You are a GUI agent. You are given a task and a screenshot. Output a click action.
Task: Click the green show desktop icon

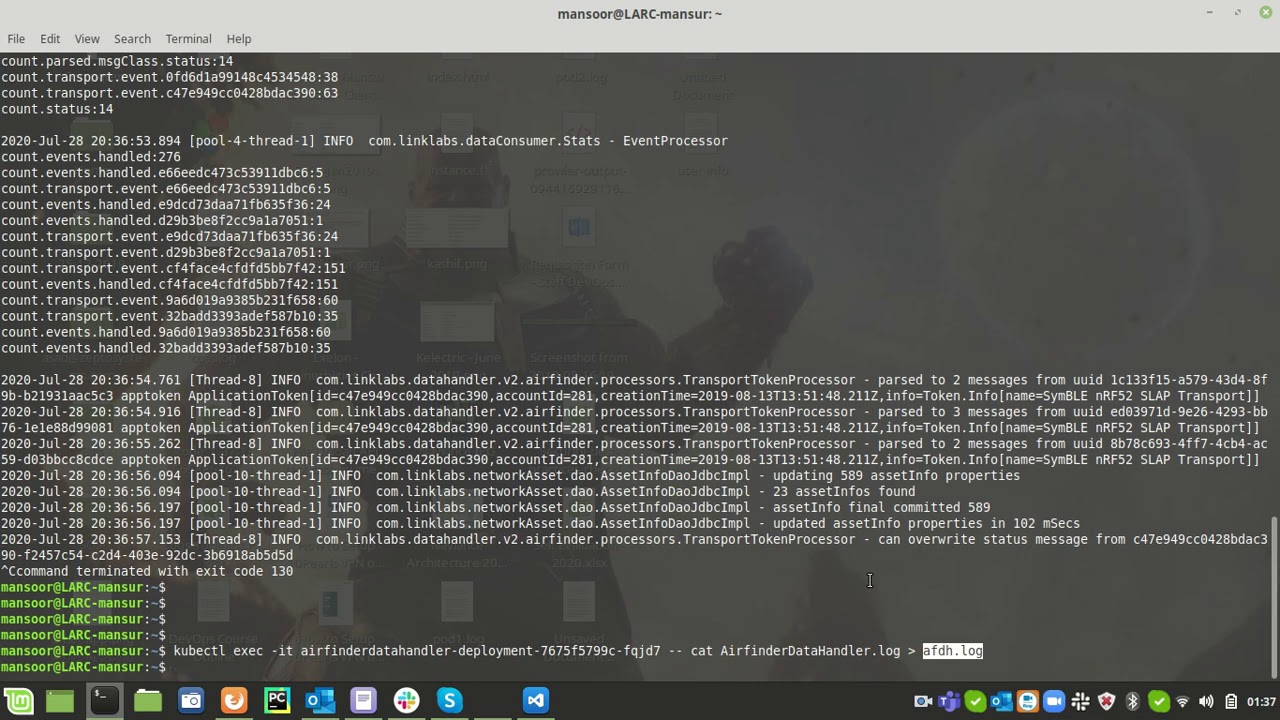click(x=60, y=701)
